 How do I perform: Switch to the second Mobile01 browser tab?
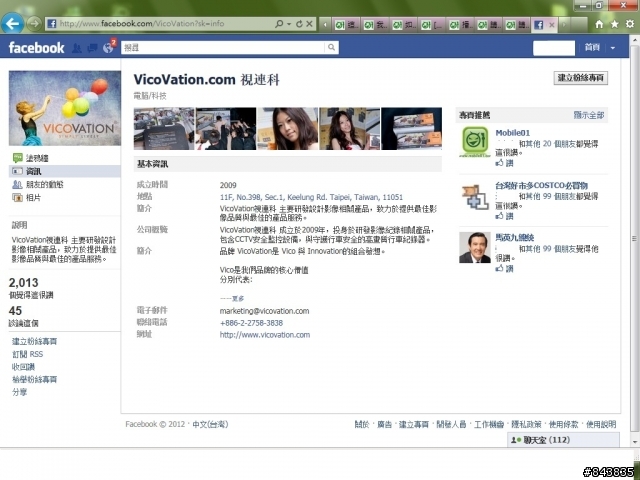click(x=375, y=25)
